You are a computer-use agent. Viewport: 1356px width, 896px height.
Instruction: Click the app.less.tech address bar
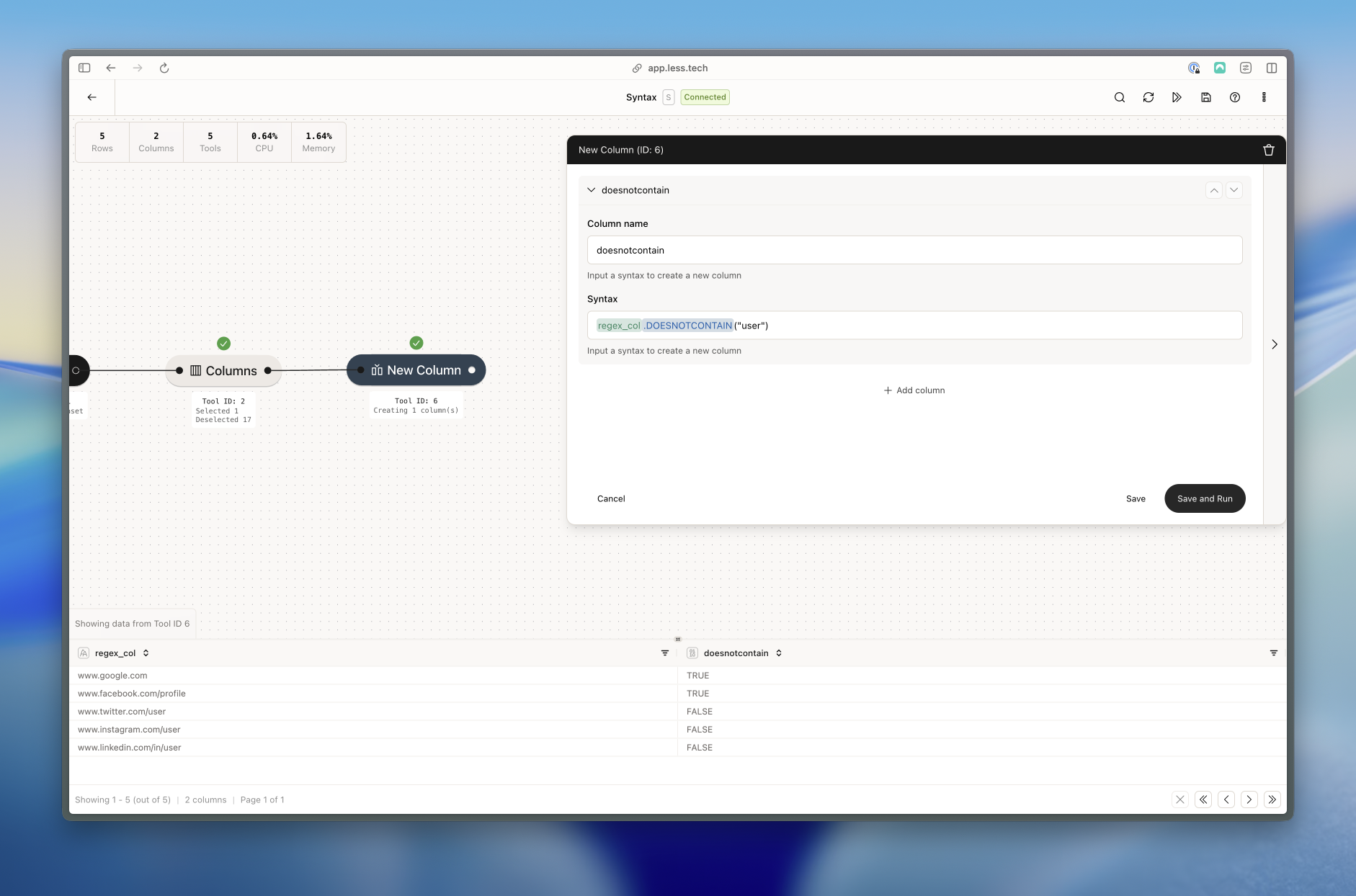click(670, 68)
